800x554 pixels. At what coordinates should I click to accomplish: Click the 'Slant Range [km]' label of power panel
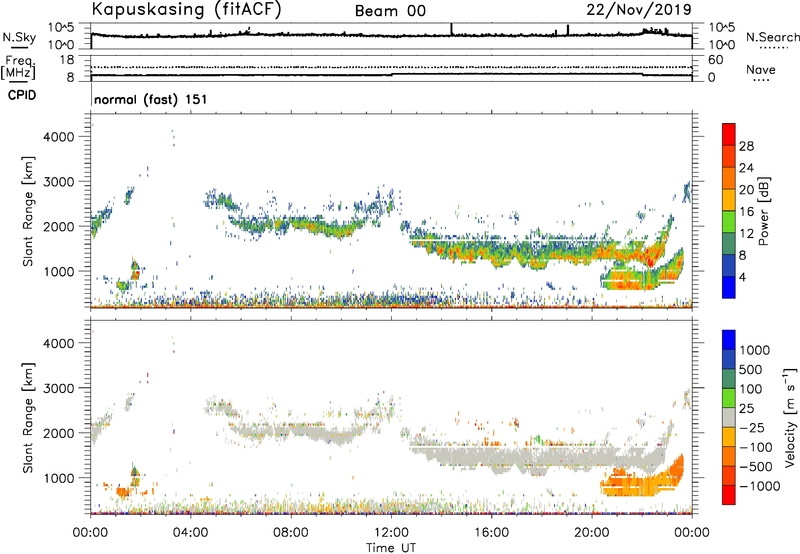click(x=28, y=211)
